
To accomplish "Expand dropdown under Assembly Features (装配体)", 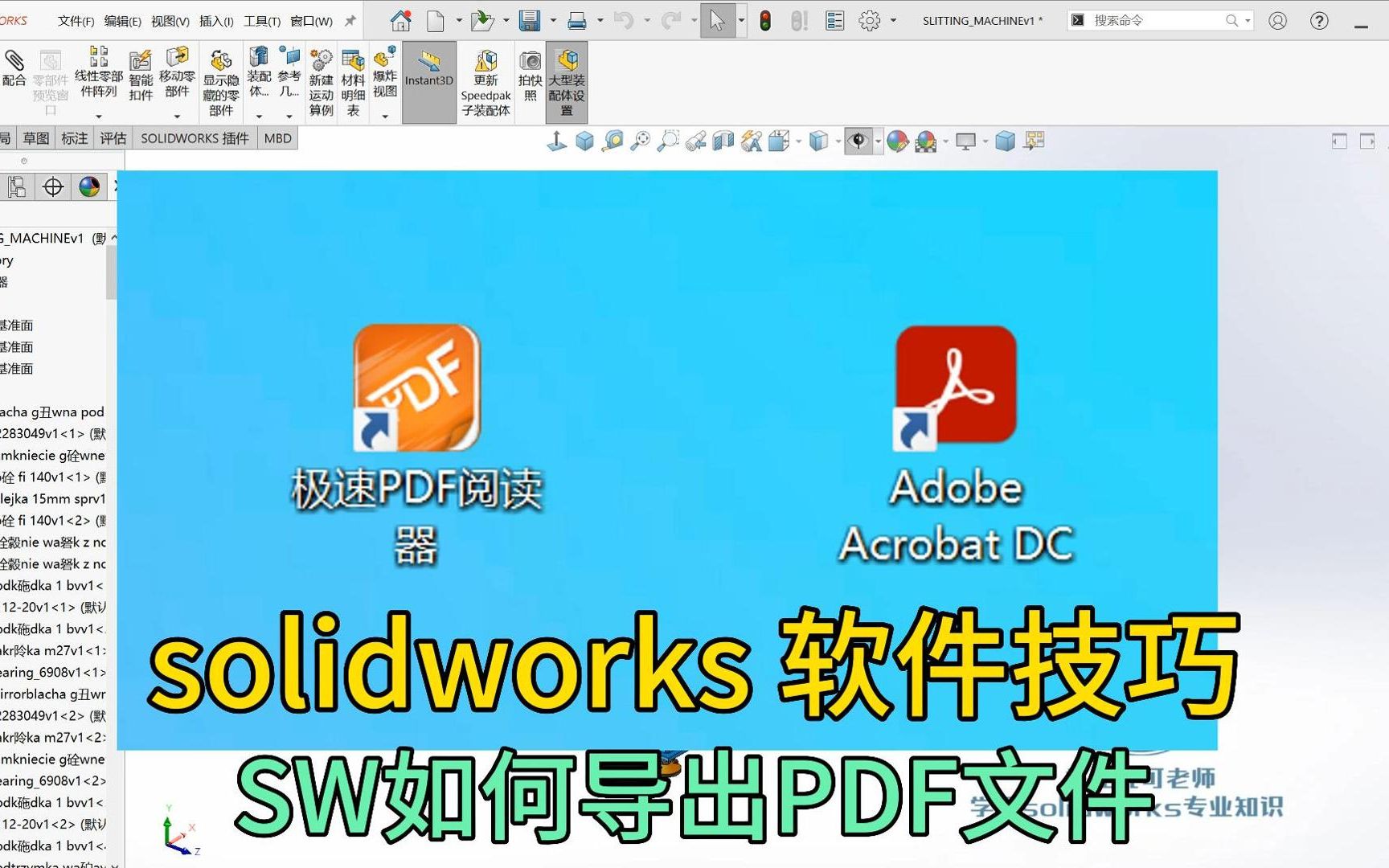I will (259, 117).
